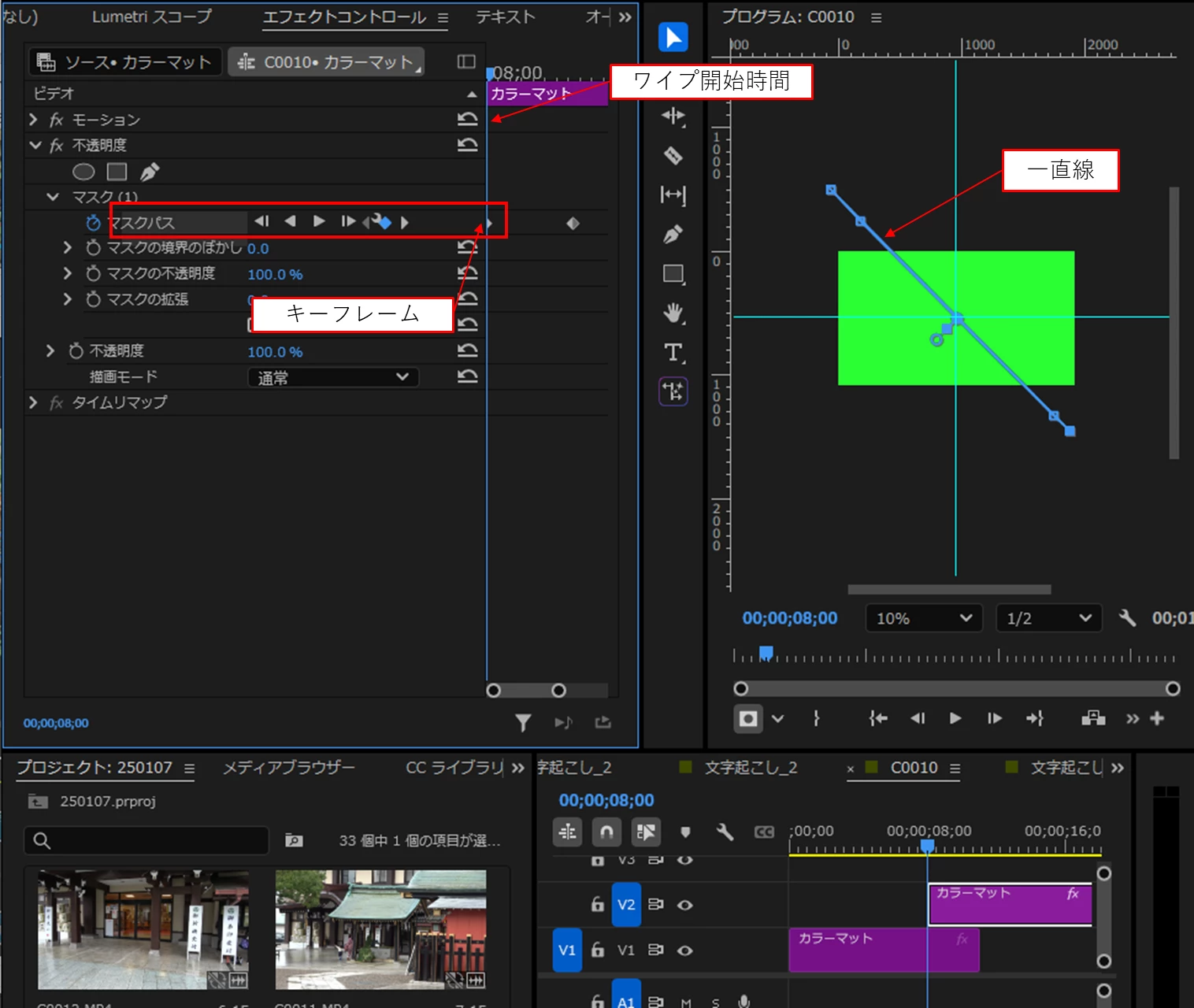
Task: Hide V1 track output eye
Action: tap(685, 951)
